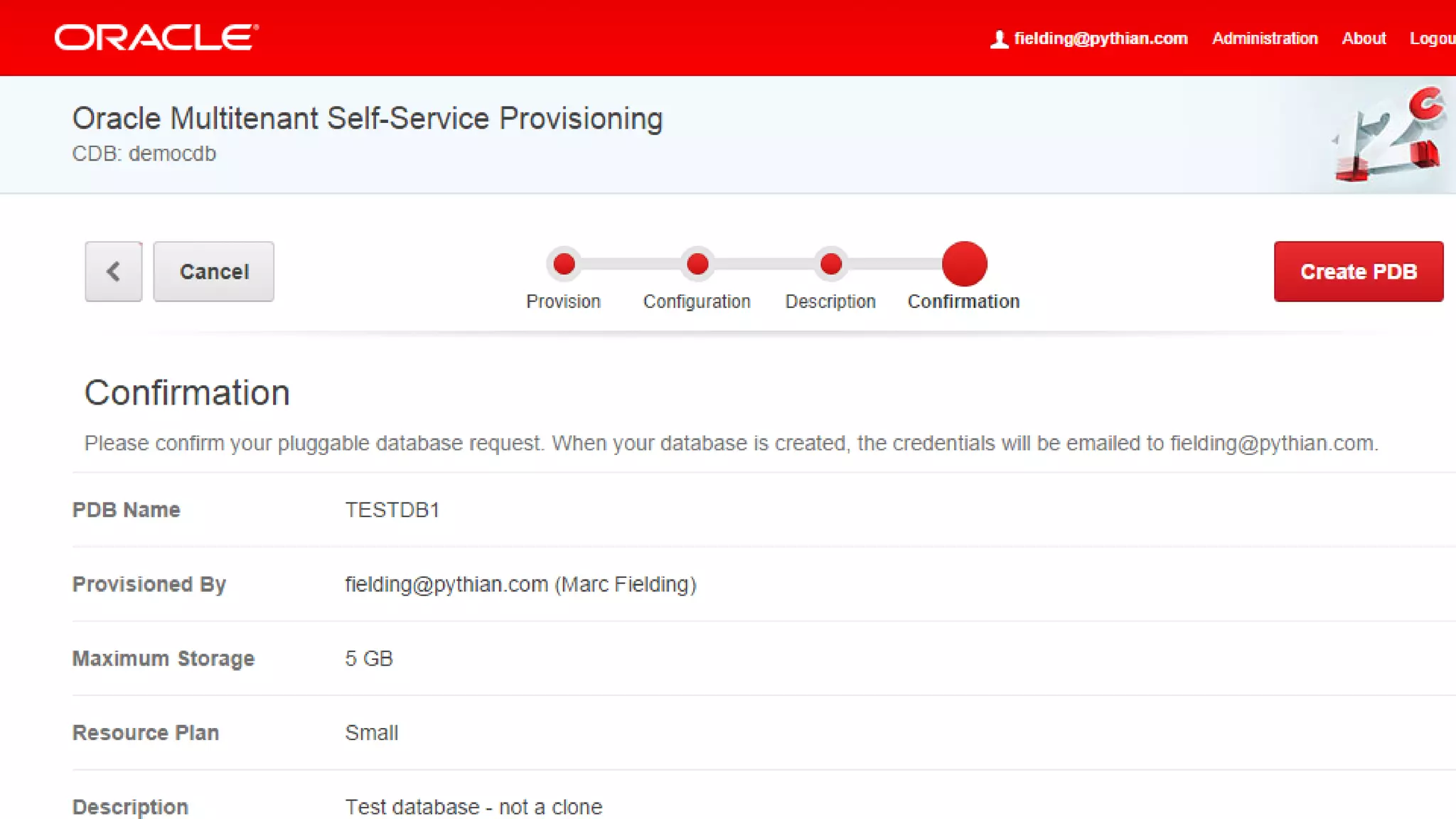Click the Description step dot

point(830,264)
